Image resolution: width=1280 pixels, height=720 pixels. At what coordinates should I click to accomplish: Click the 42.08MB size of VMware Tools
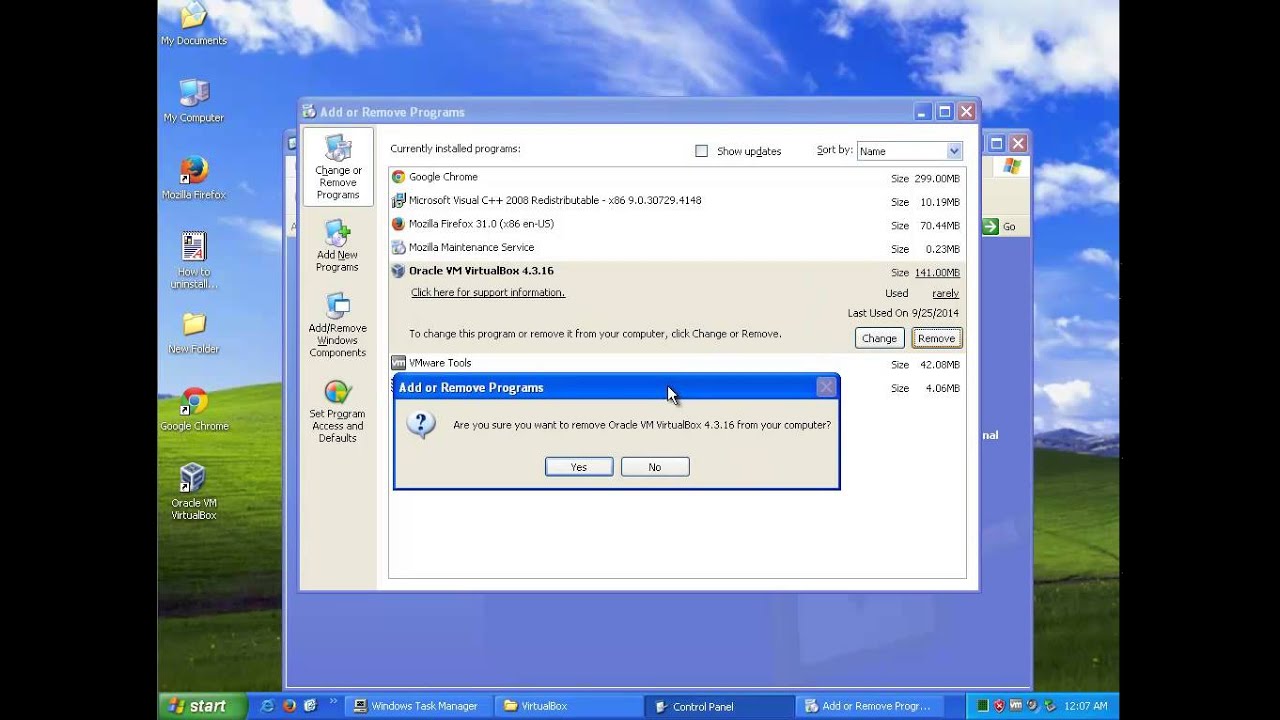coord(938,365)
